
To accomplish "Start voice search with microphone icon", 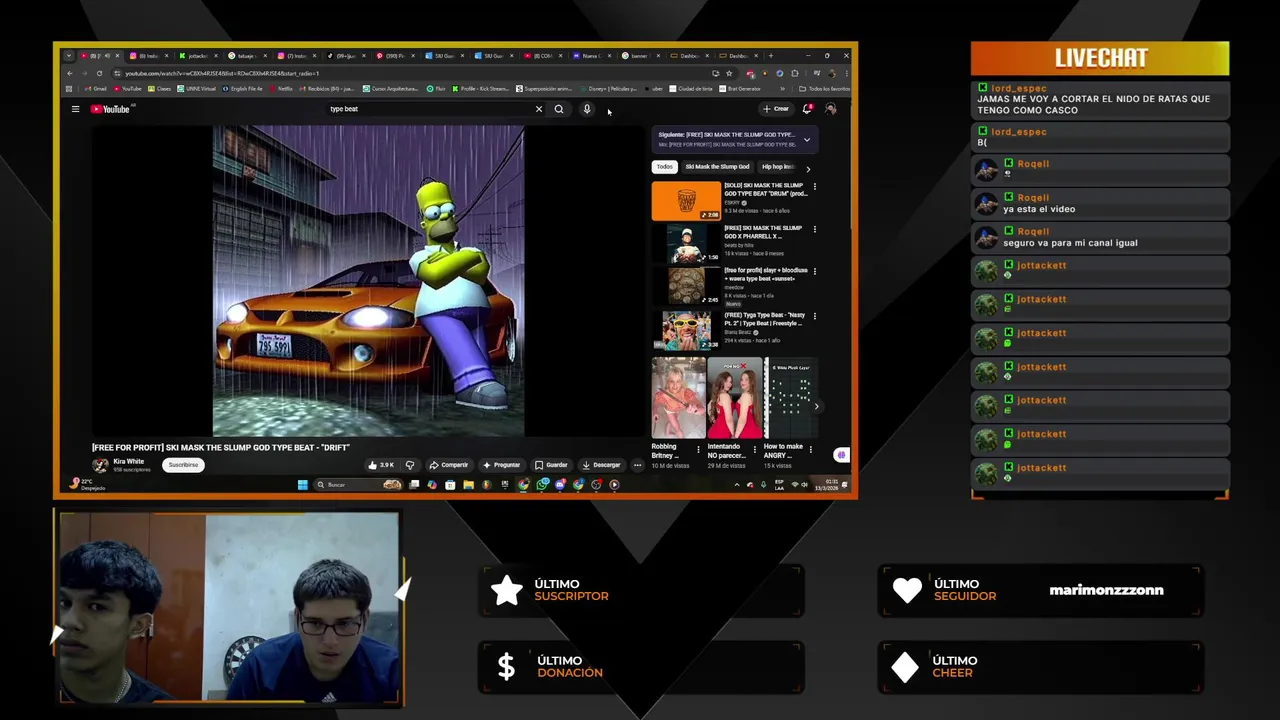I will click(x=587, y=109).
